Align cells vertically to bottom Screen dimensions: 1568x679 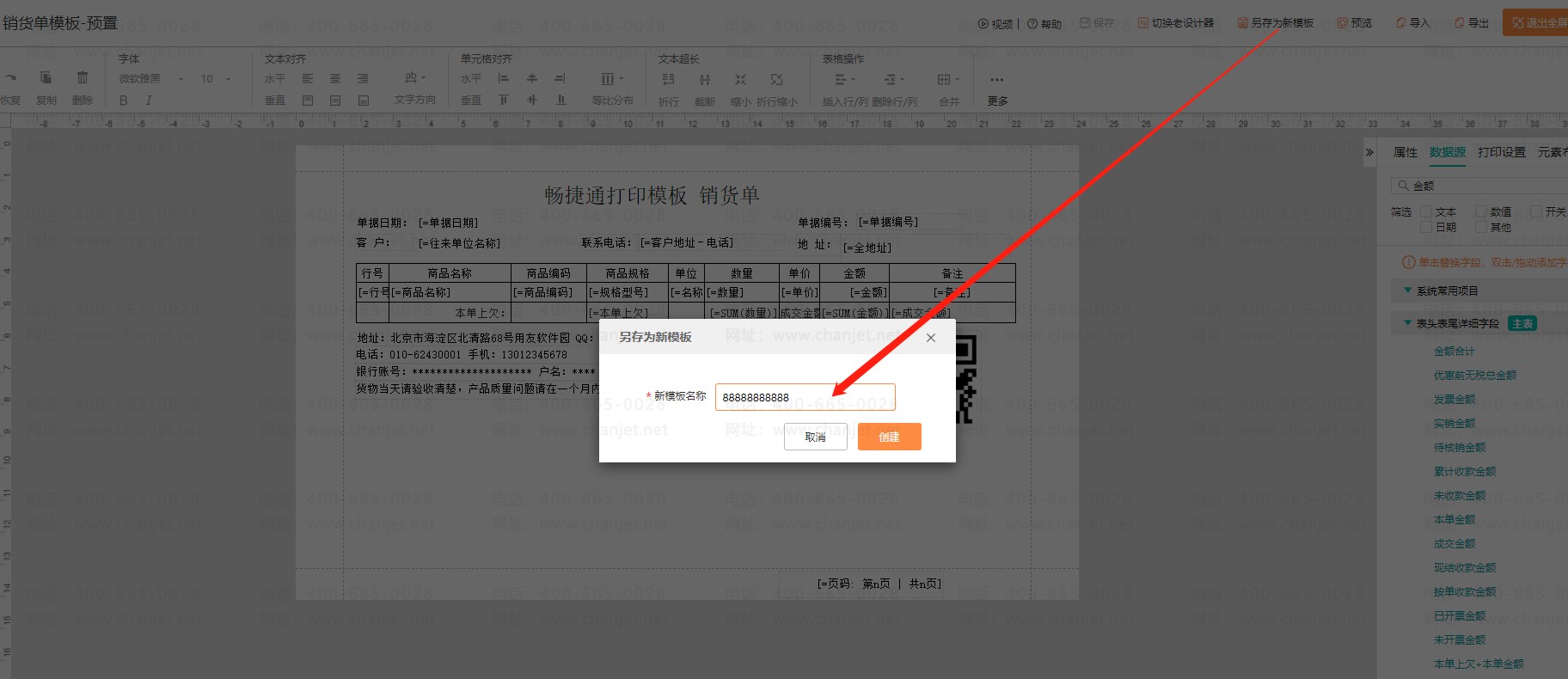pos(560,101)
